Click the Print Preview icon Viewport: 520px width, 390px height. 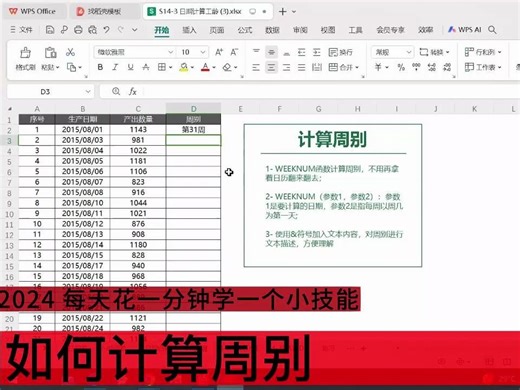point(92,30)
